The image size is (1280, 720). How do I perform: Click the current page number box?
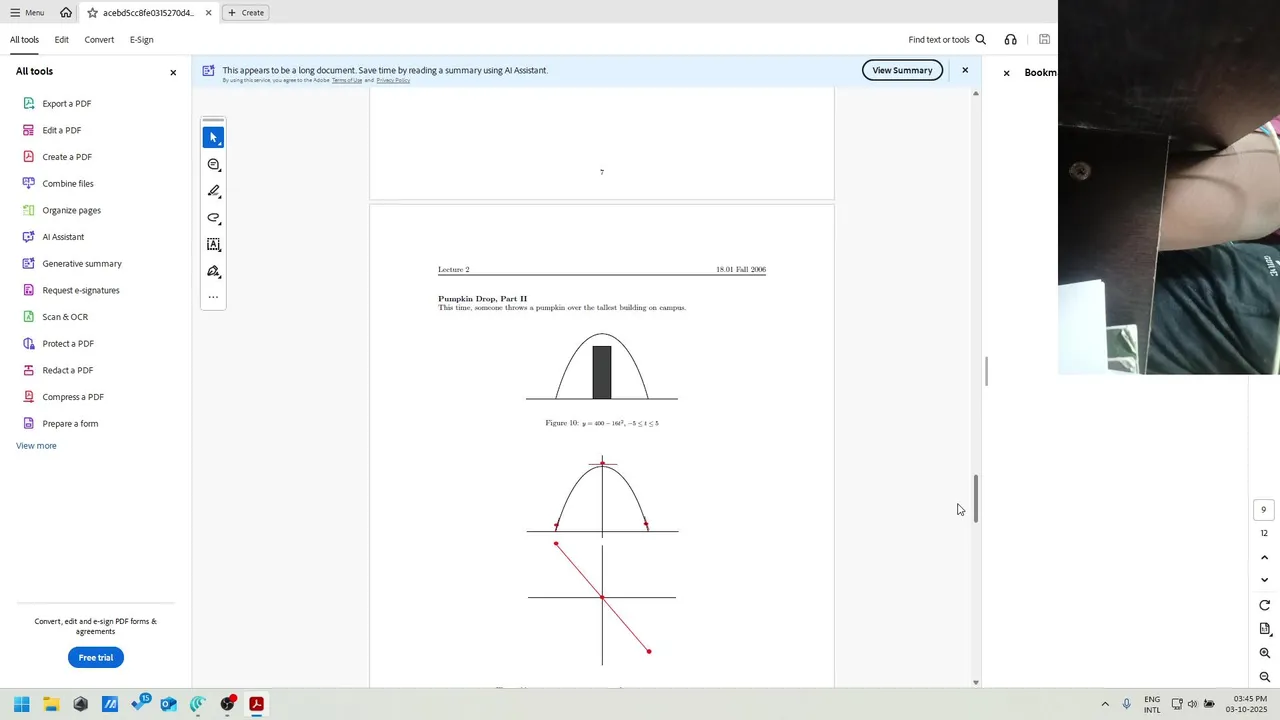click(1264, 510)
